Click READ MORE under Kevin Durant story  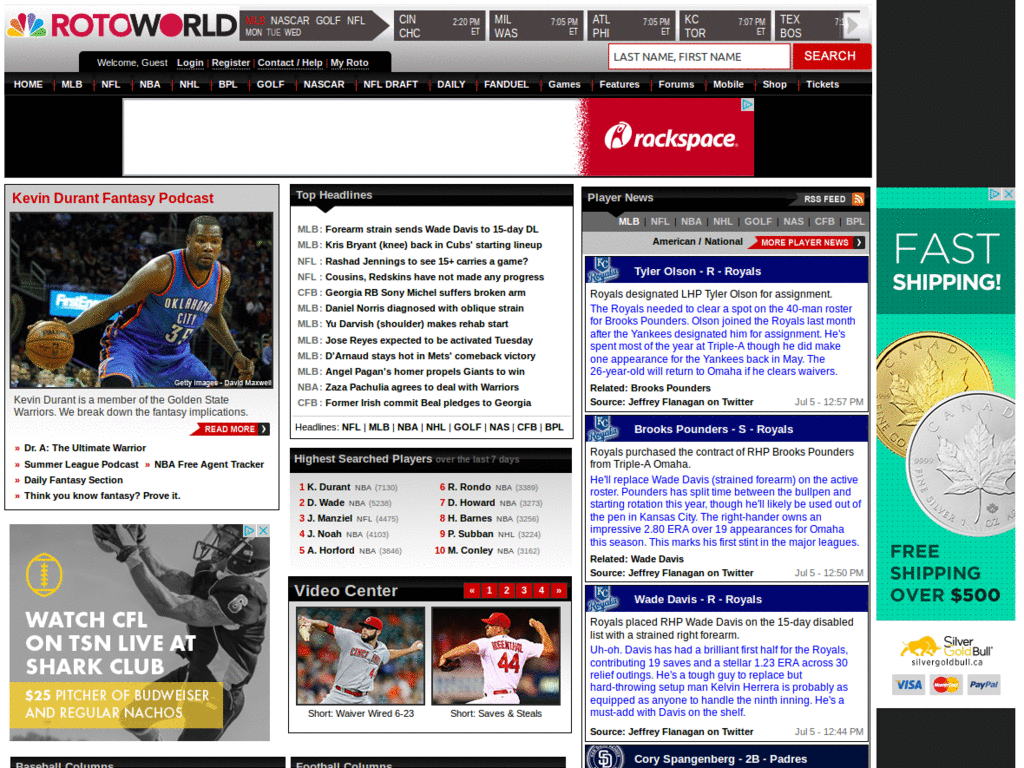(230, 429)
